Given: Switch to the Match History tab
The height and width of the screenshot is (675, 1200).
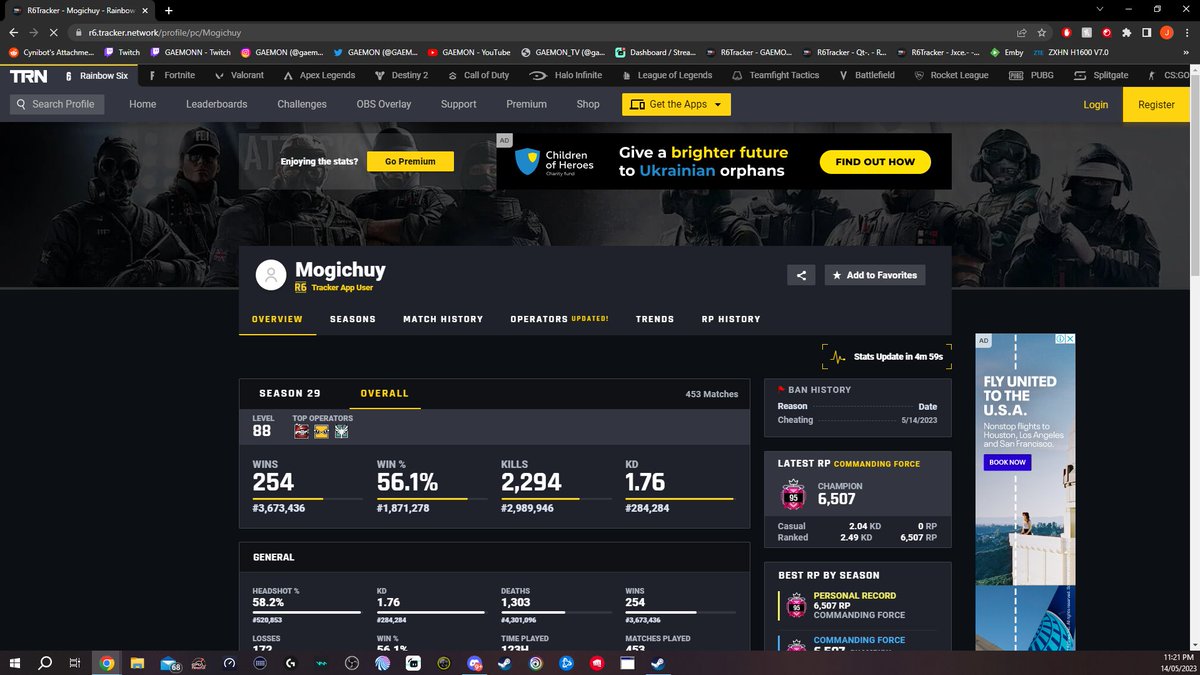Looking at the screenshot, I should tap(443, 319).
